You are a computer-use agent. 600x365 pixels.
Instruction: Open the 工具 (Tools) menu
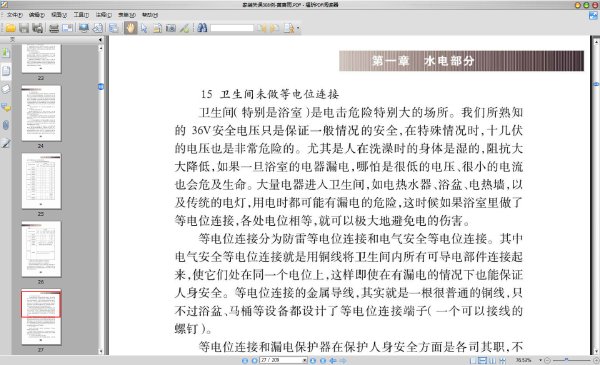click(81, 15)
